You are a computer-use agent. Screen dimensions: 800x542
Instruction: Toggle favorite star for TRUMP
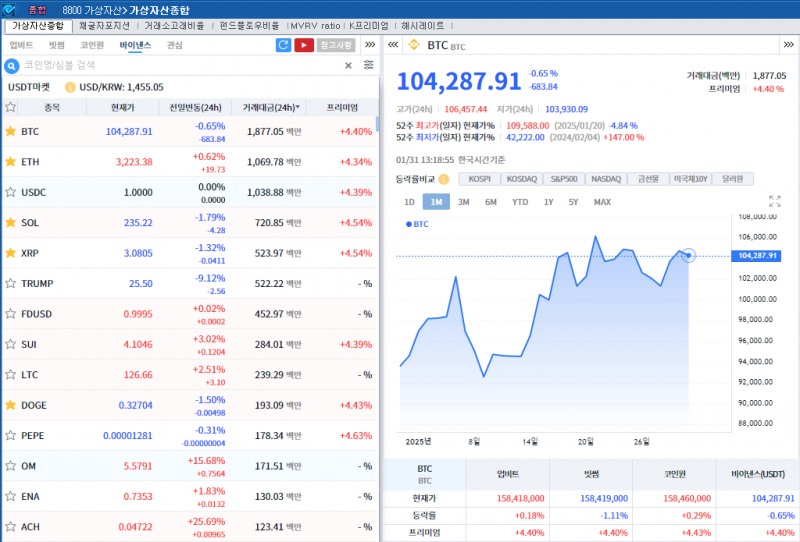tap(10, 283)
